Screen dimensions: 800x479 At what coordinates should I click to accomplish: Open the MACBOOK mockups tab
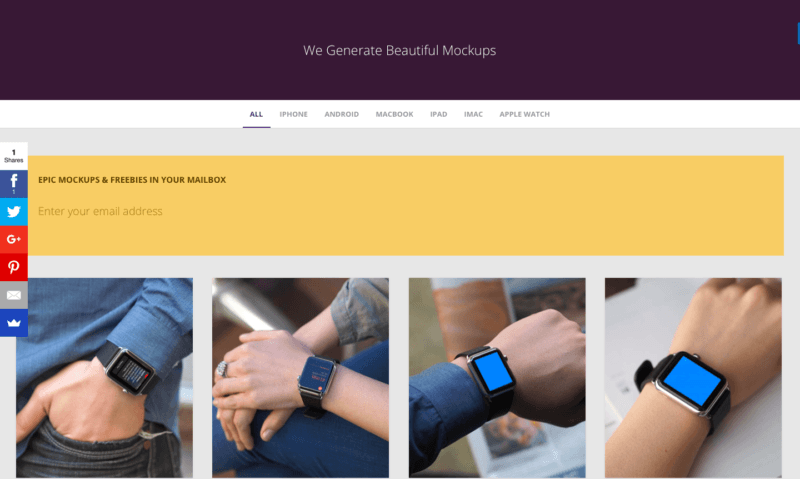point(394,114)
